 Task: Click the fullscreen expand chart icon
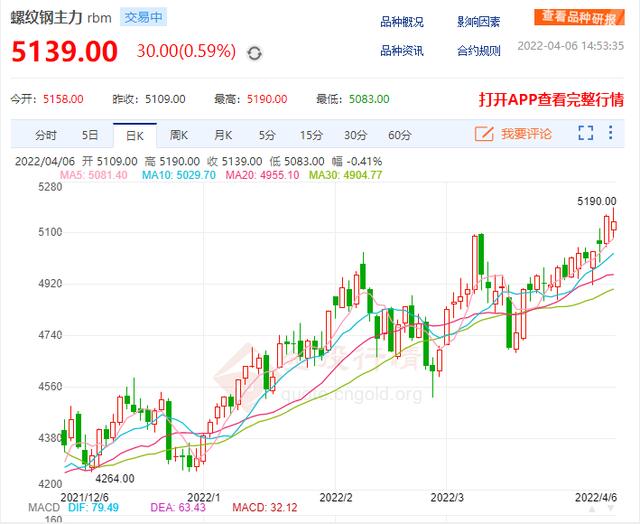pos(587,133)
